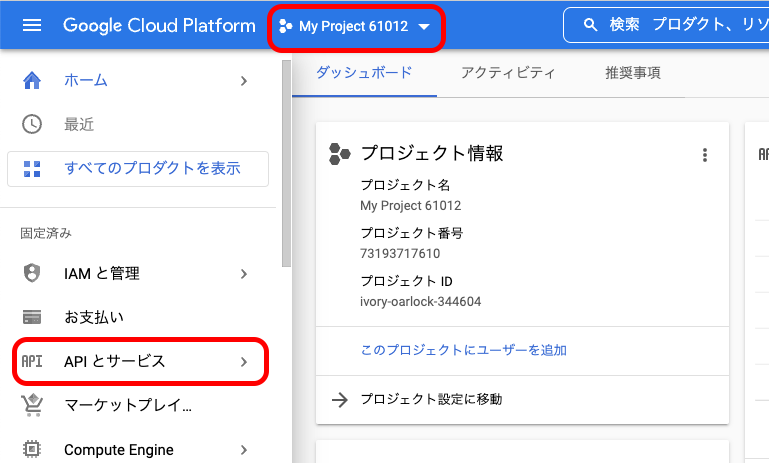Screen dimensions: 769x463
Task: Click the API icon in sidebar
Action: tap(32, 361)
